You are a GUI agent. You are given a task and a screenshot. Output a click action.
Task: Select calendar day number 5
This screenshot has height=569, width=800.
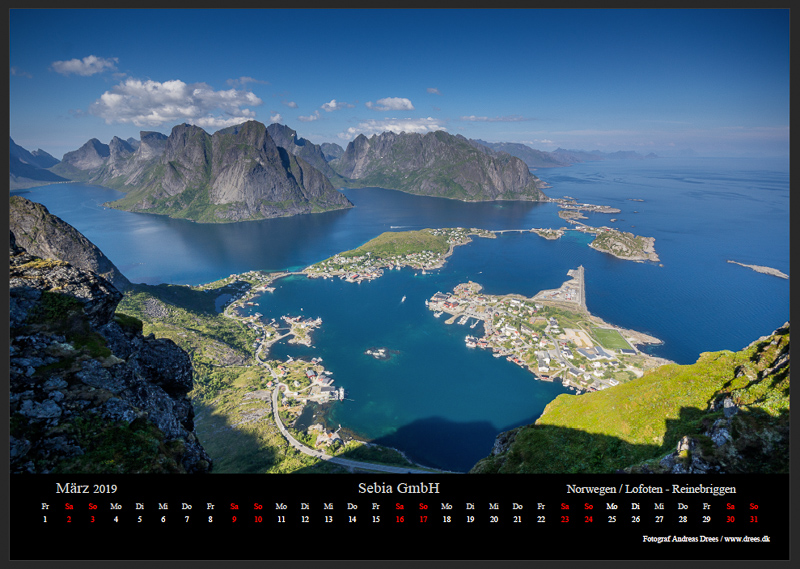pos(140,519)
